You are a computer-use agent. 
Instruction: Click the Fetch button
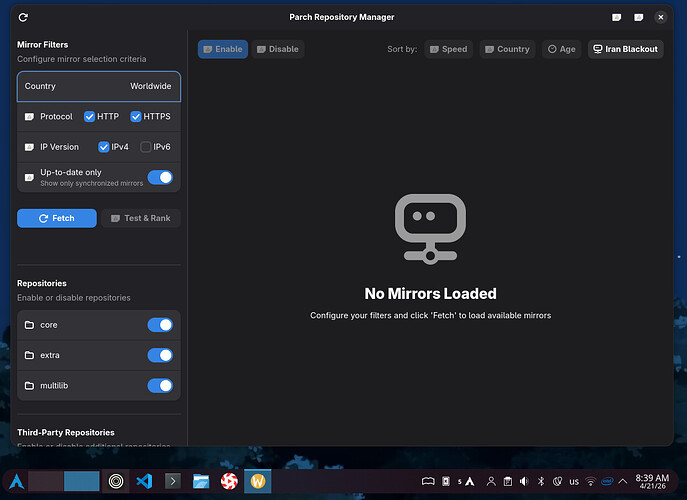click(57, 218)
